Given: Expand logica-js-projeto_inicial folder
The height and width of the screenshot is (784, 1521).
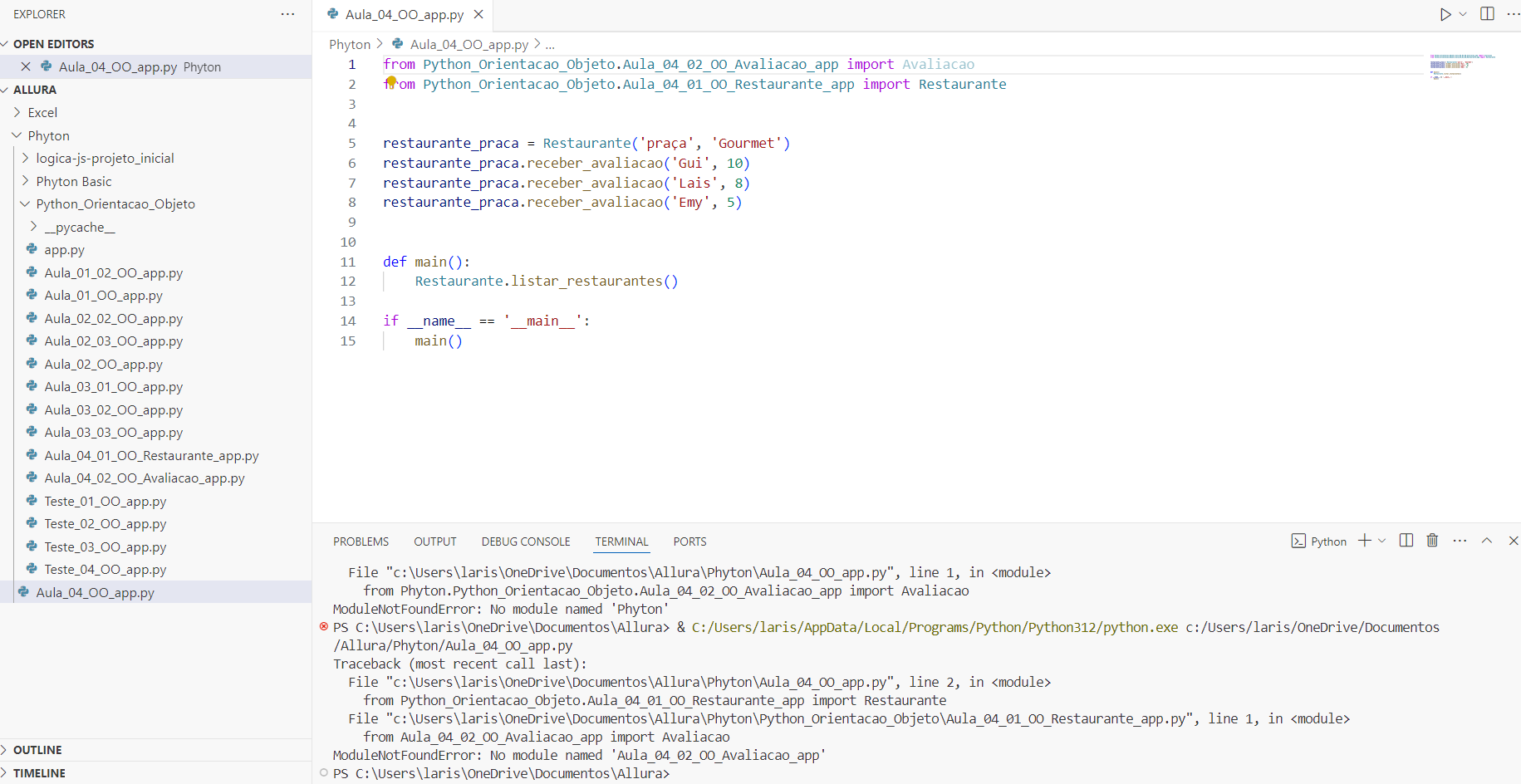Looking at the screenshot, I should (105, 158).
